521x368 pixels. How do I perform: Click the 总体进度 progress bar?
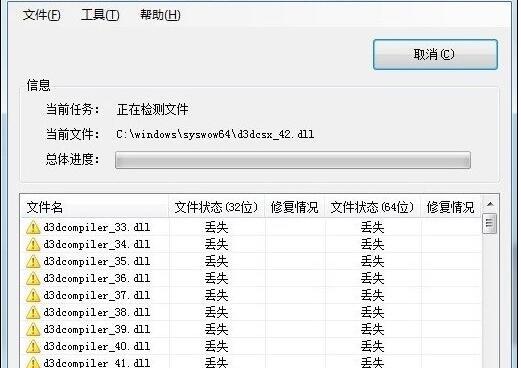pos(293,160)
